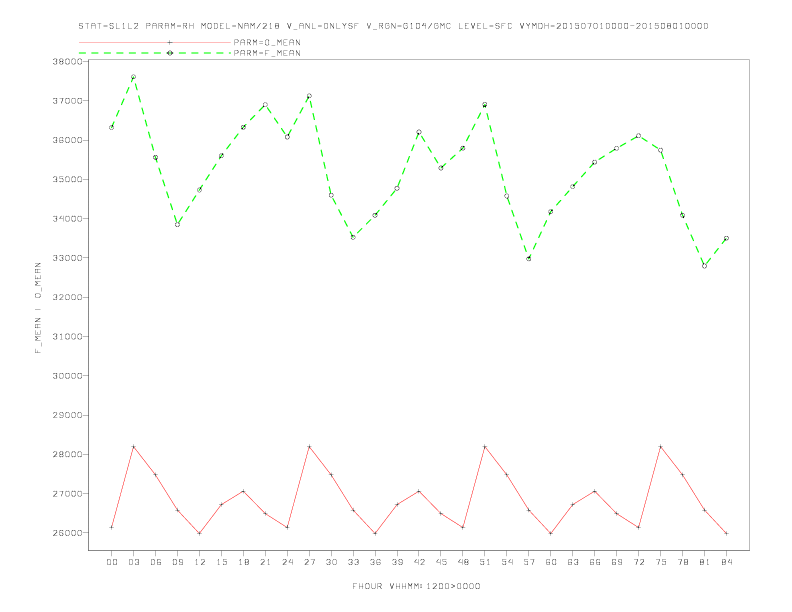This screenshot has width=792, height=612.
Task: Select the red O_MEAN peak point at hour 75
Action: click(x=661, y=446)
